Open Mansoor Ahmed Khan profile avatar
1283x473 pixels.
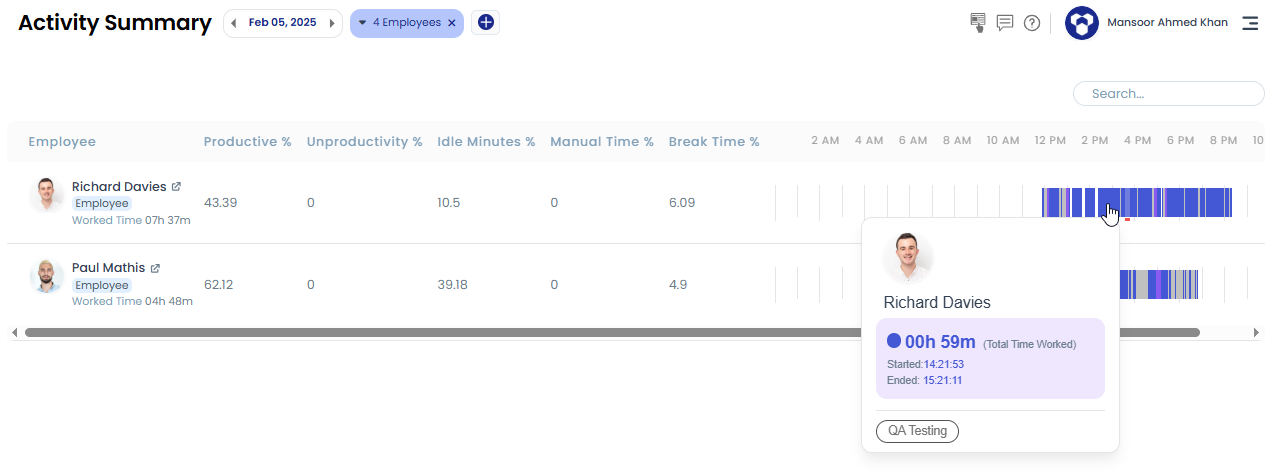(x=1082, y=23)
